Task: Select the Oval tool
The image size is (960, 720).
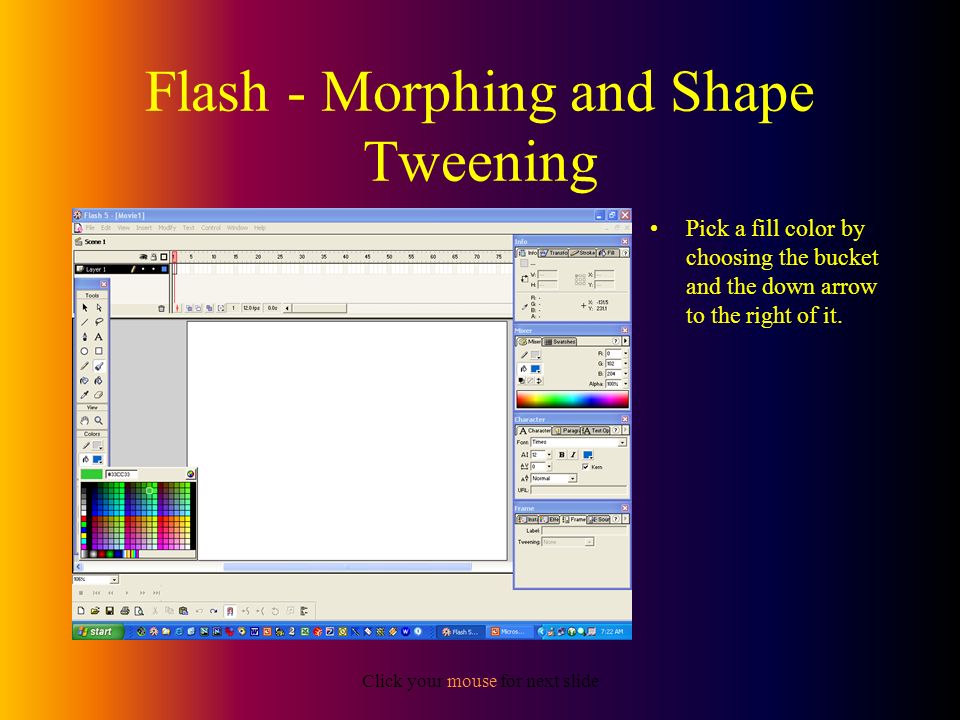Action: pos(84,351)
